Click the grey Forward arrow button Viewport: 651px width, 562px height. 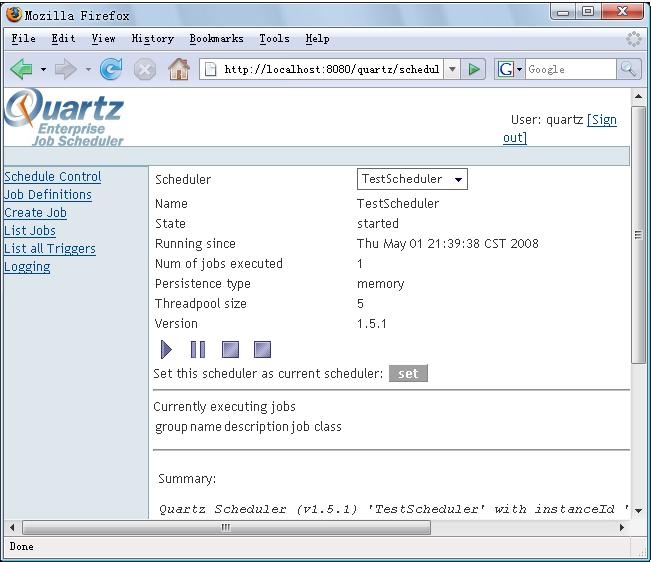(x=66, y=69)
